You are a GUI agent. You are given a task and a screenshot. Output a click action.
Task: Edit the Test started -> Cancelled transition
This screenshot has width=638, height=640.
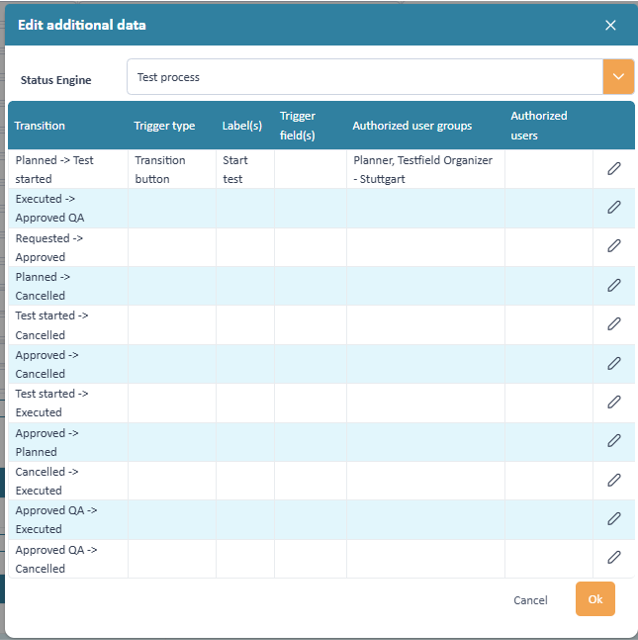[614, 324]
